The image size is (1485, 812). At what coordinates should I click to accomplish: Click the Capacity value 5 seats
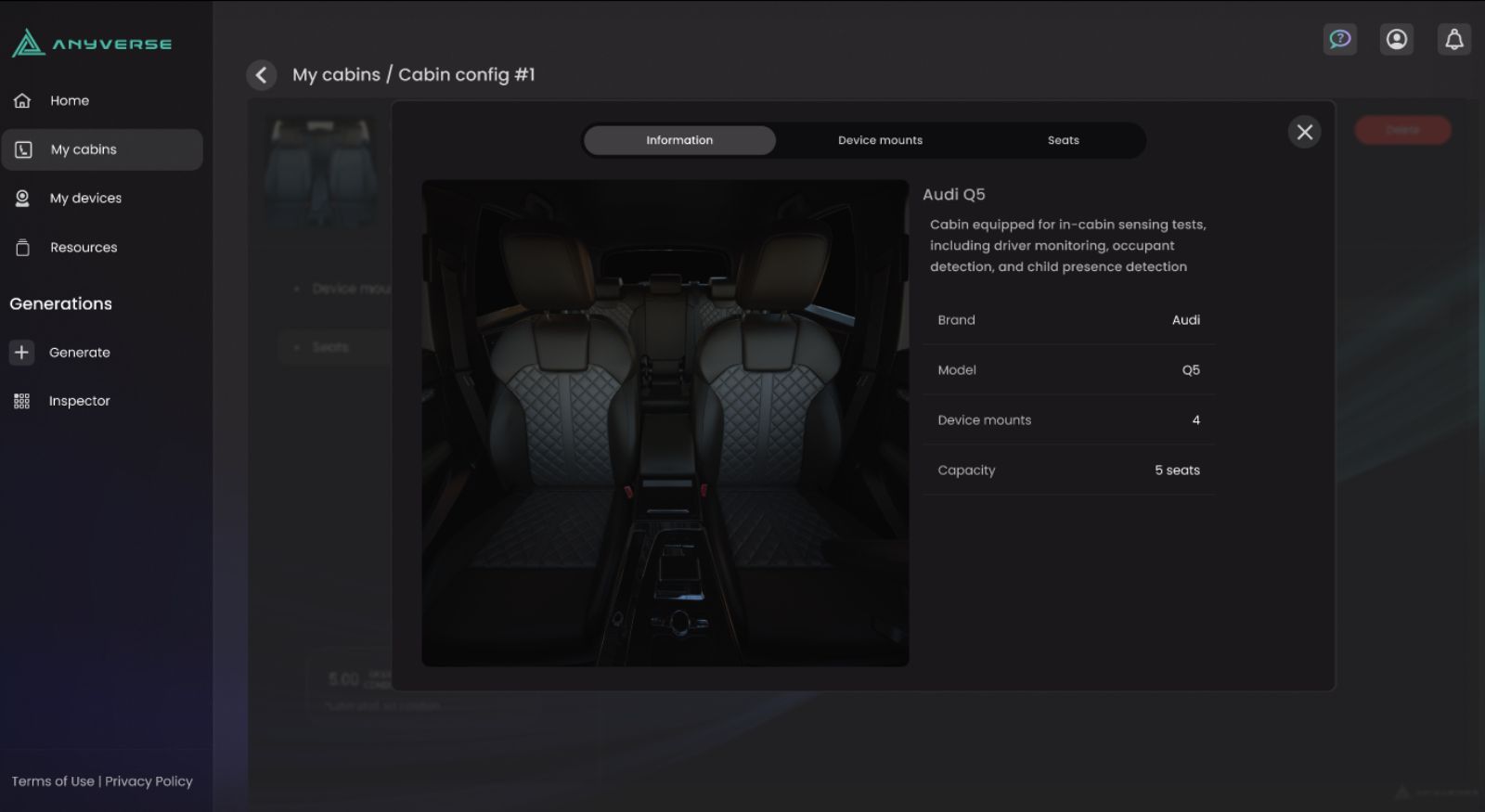(1177, 470)
